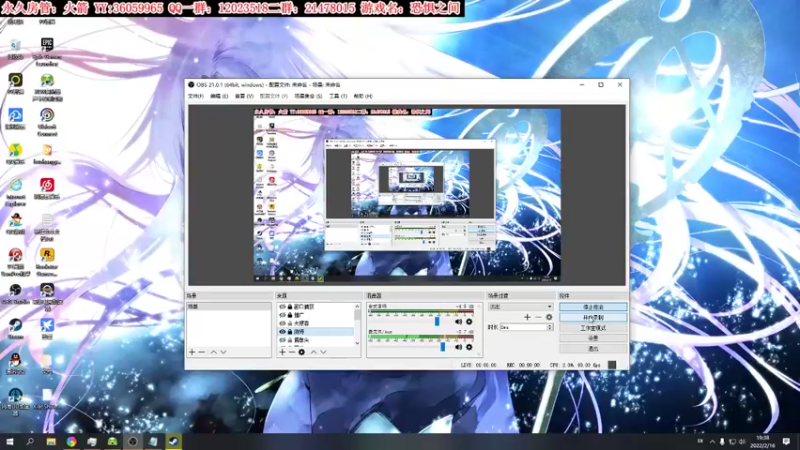Open desktop audio channel settings gear
Screen dimensions: 800x450
(x=469, y=321)
